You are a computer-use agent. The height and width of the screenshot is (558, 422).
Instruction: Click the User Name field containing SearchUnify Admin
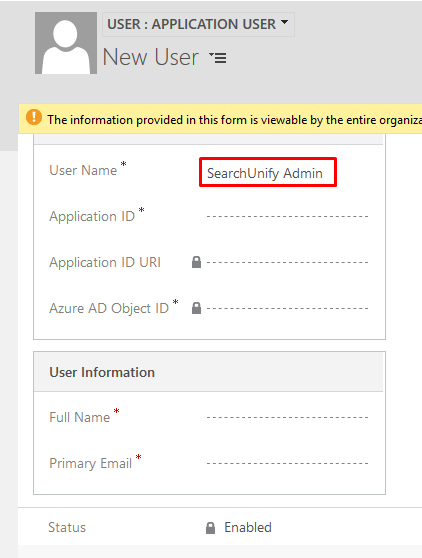click(x=268, y=172)
